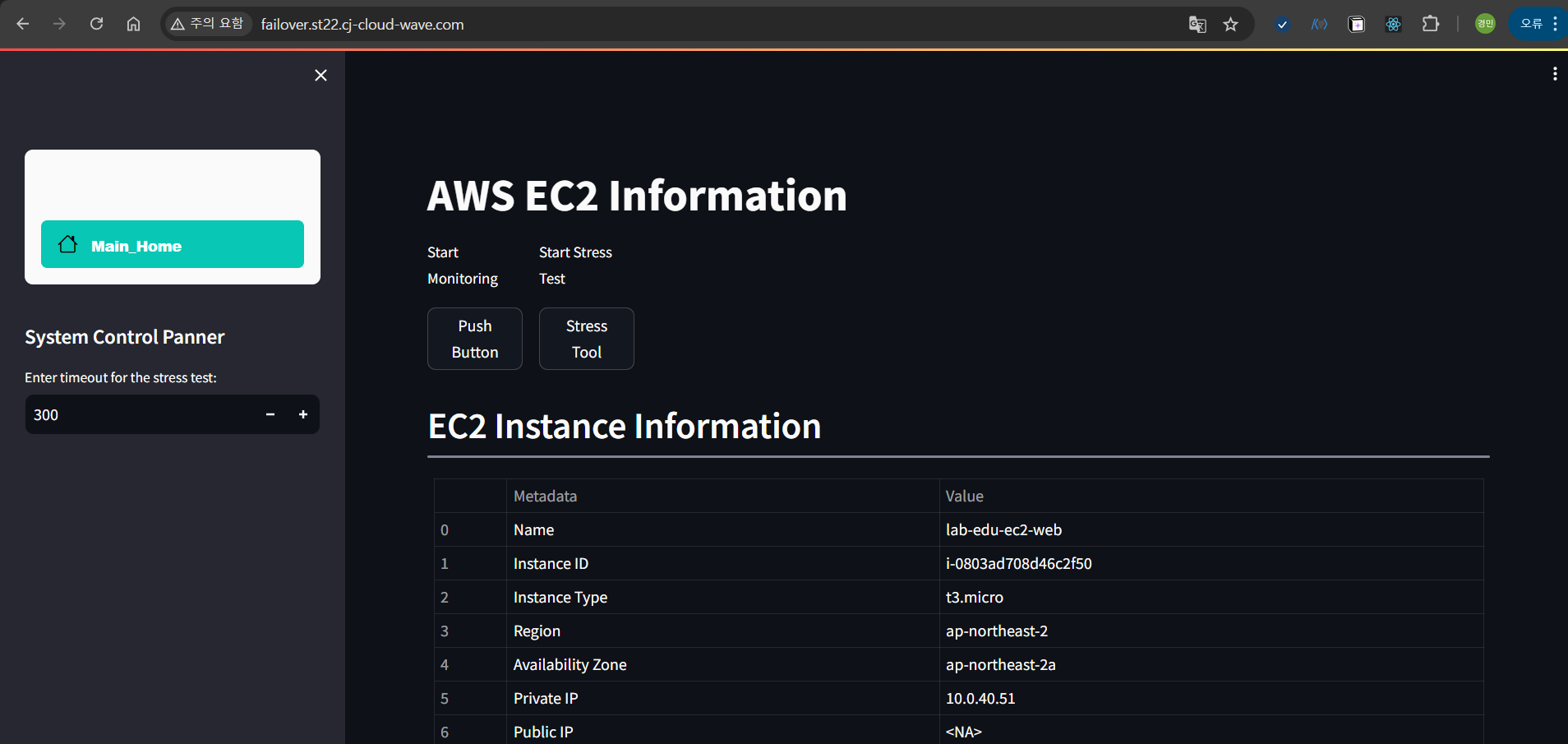Bookmark this page with the star icon
This screenshot has width=1568, height=744.
1230,24
